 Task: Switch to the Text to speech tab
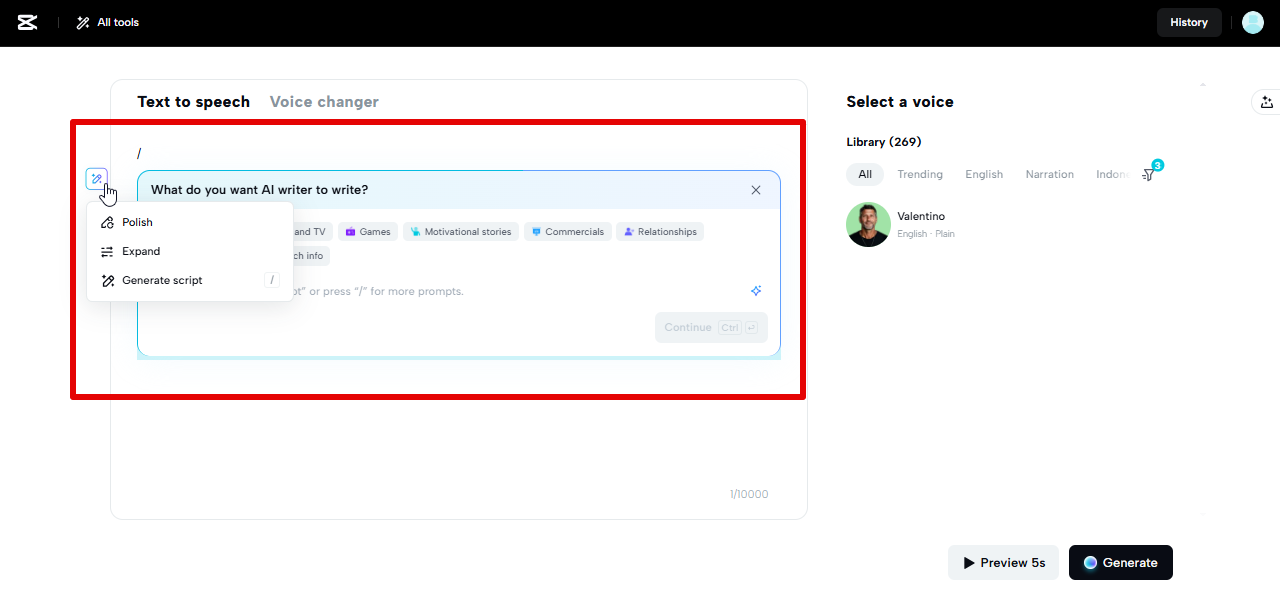click(x=194, y=101)
